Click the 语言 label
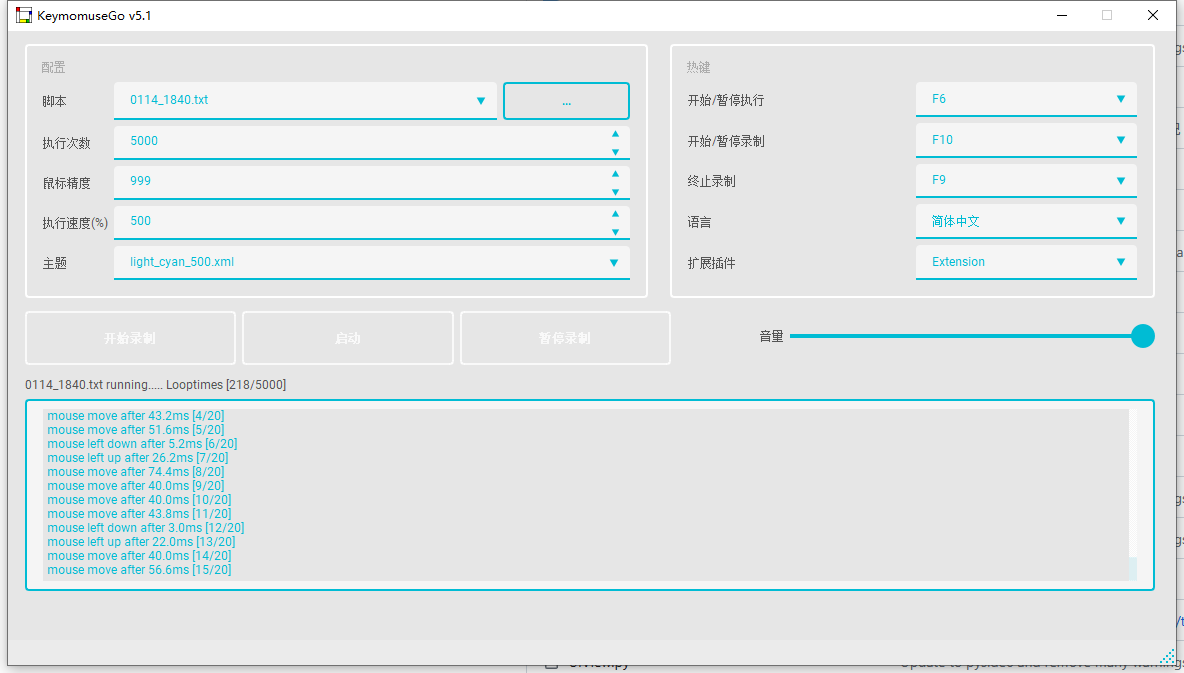The width and height of the screenshot is (1184, 673). pyautogui.click(x=699, y=222)
